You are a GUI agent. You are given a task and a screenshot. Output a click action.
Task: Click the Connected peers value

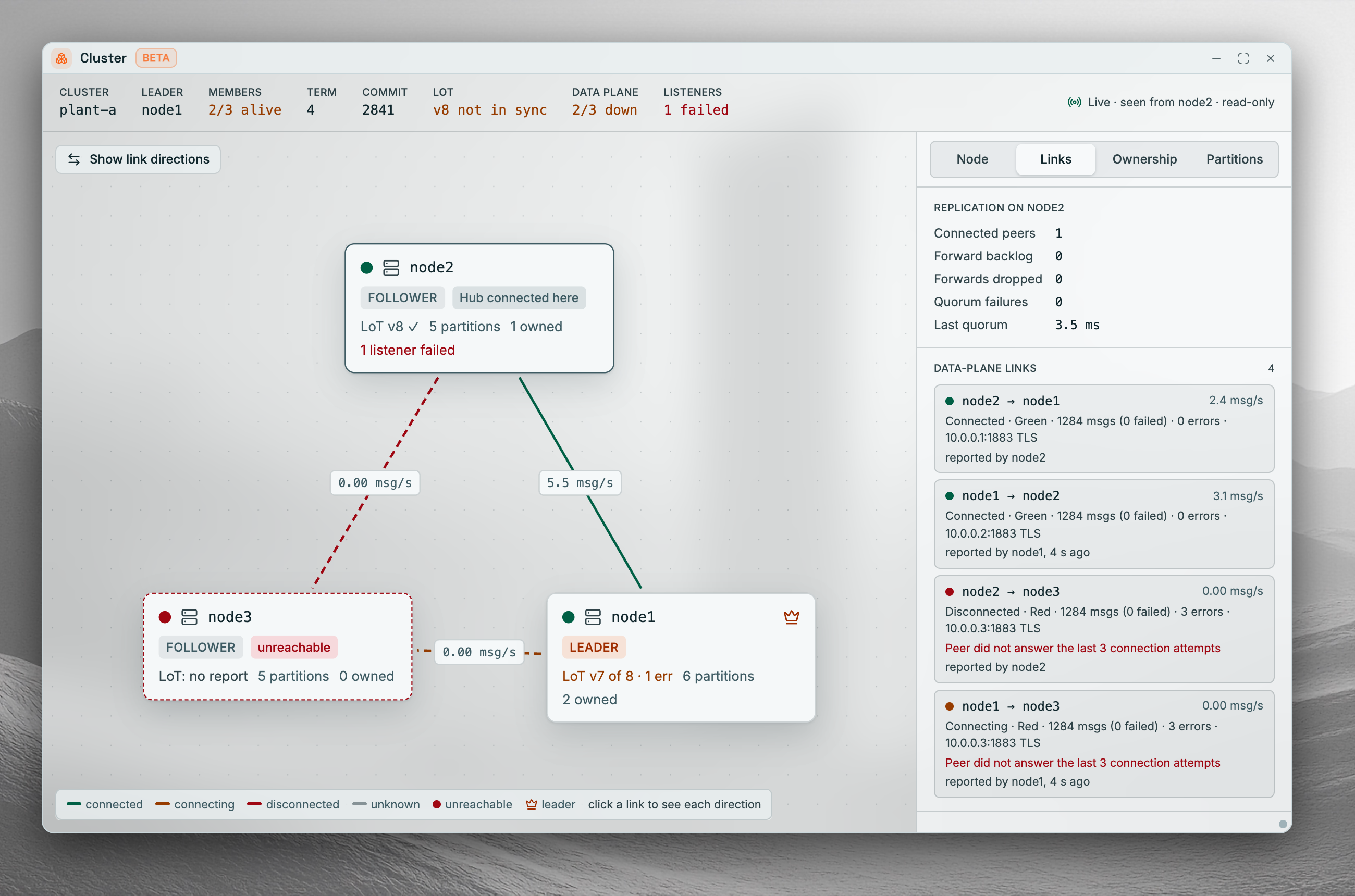(x=1059, y=233)
